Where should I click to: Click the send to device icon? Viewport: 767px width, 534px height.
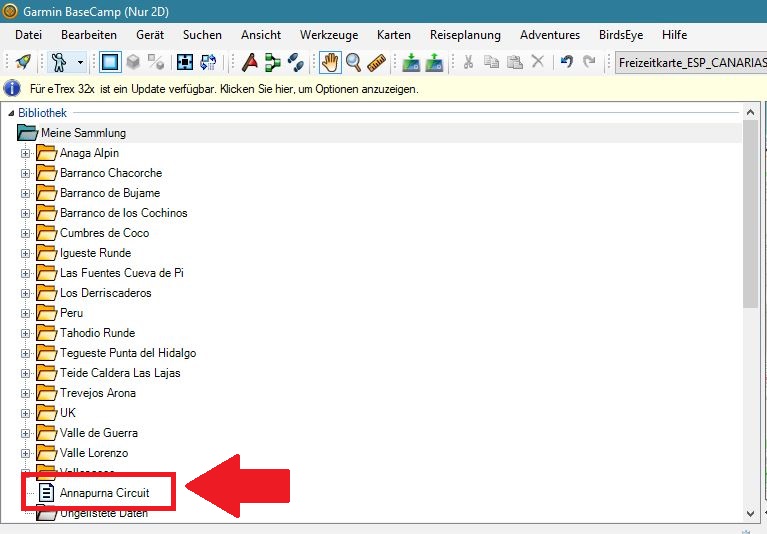(411, 63)
